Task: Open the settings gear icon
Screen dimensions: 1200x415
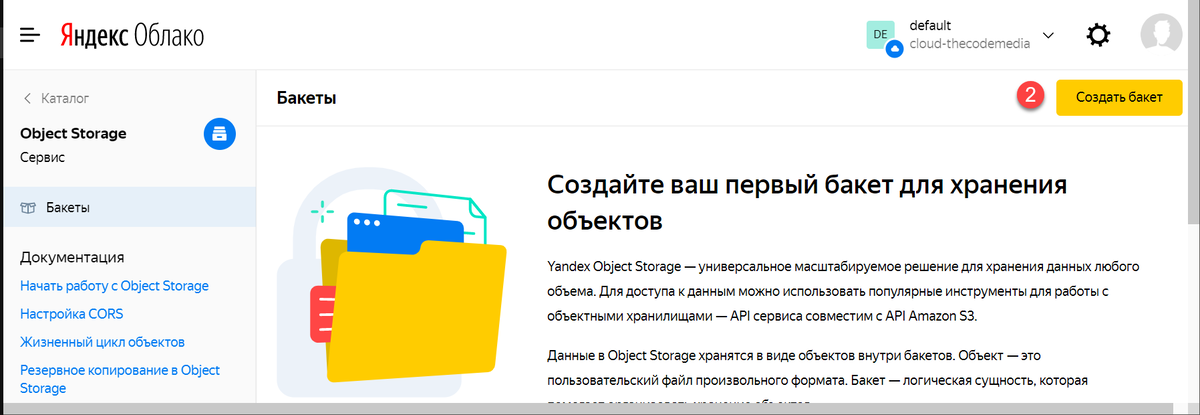Action: (x=1098, y=35)
